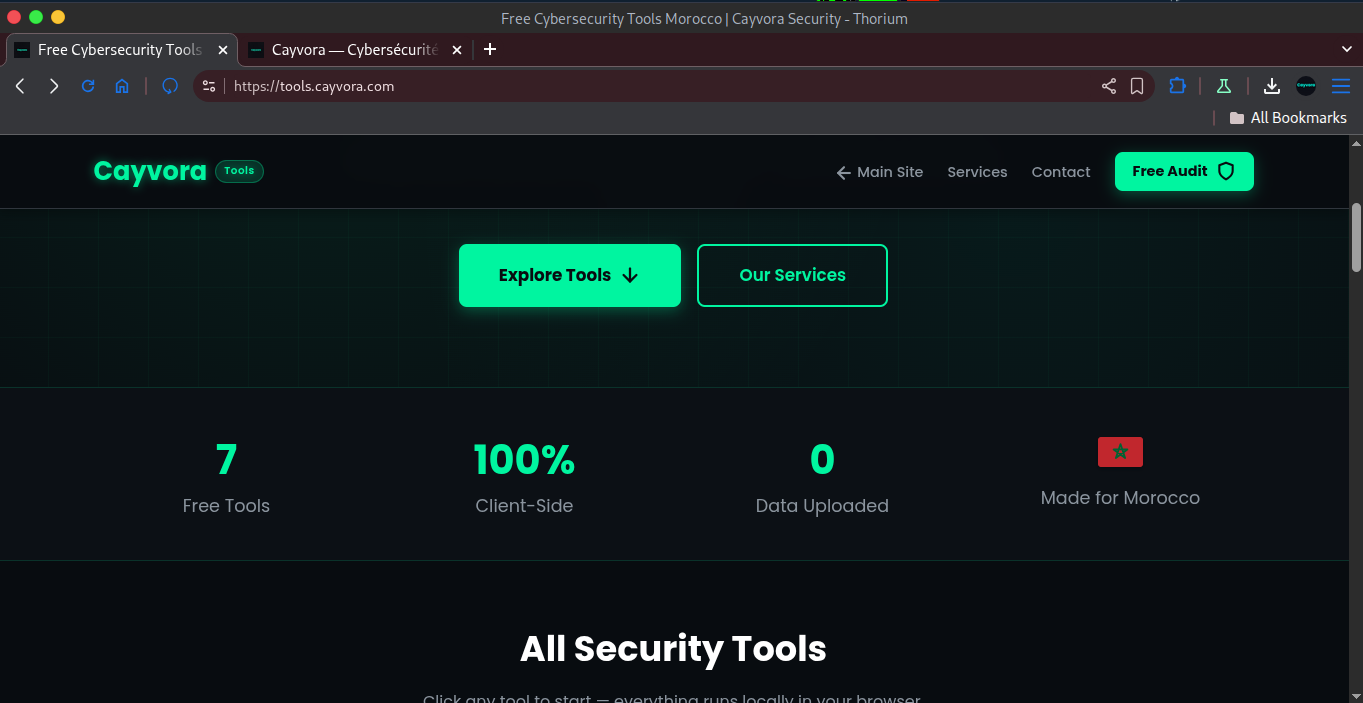This screenshot has height=703, width=1363.
Task: Click the '7' free tools statistic
Action: (x=226, y=459)
